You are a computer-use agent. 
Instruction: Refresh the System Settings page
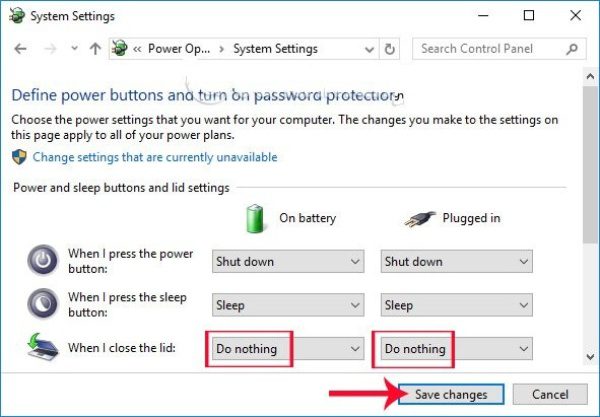390,49
